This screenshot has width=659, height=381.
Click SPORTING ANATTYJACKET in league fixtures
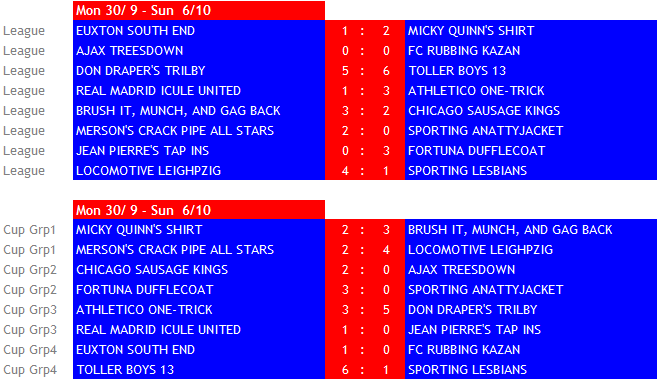[x=485, y=131]
